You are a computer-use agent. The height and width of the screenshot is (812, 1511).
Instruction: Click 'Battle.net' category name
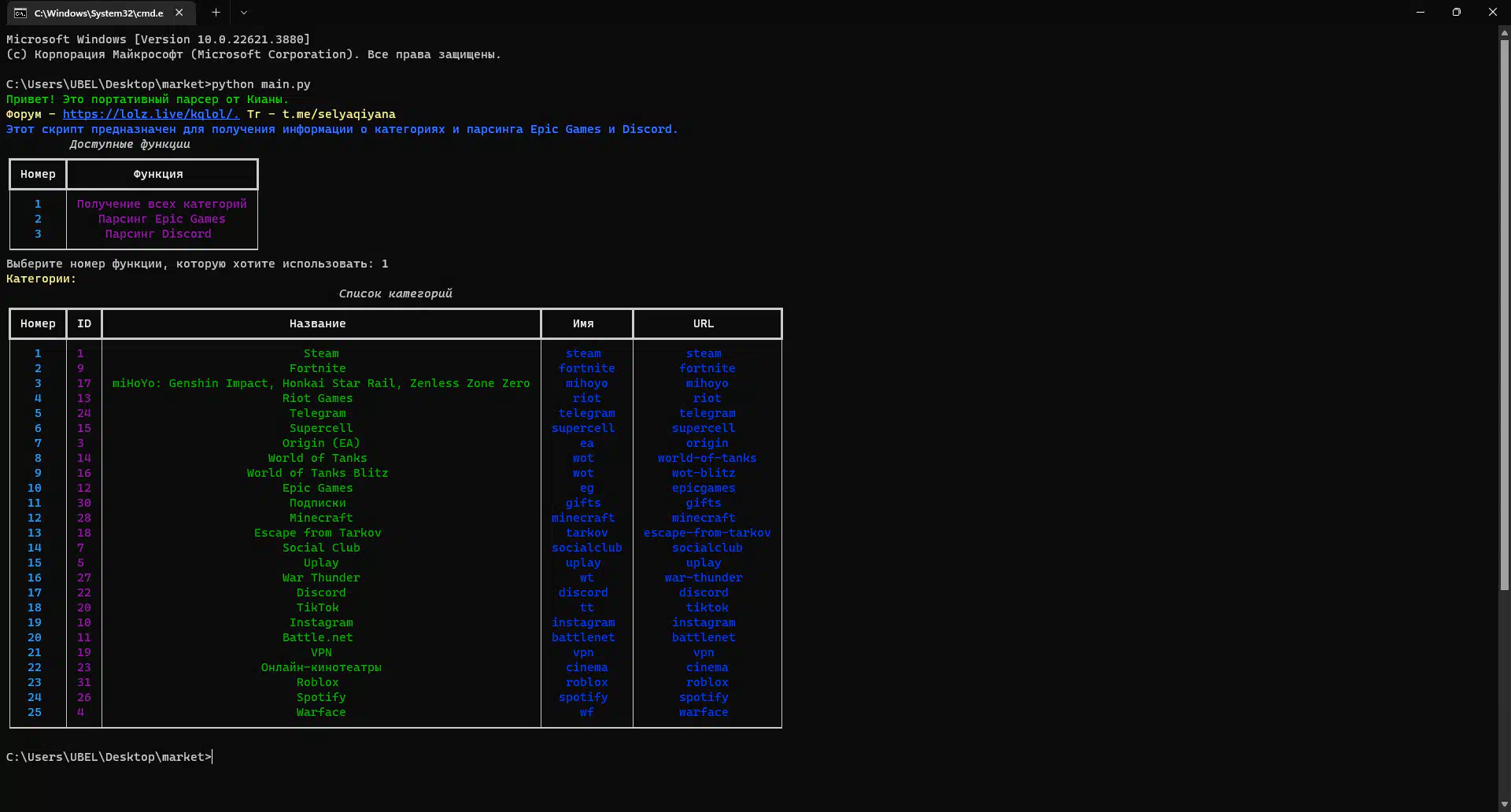click(x=317, y=637)
